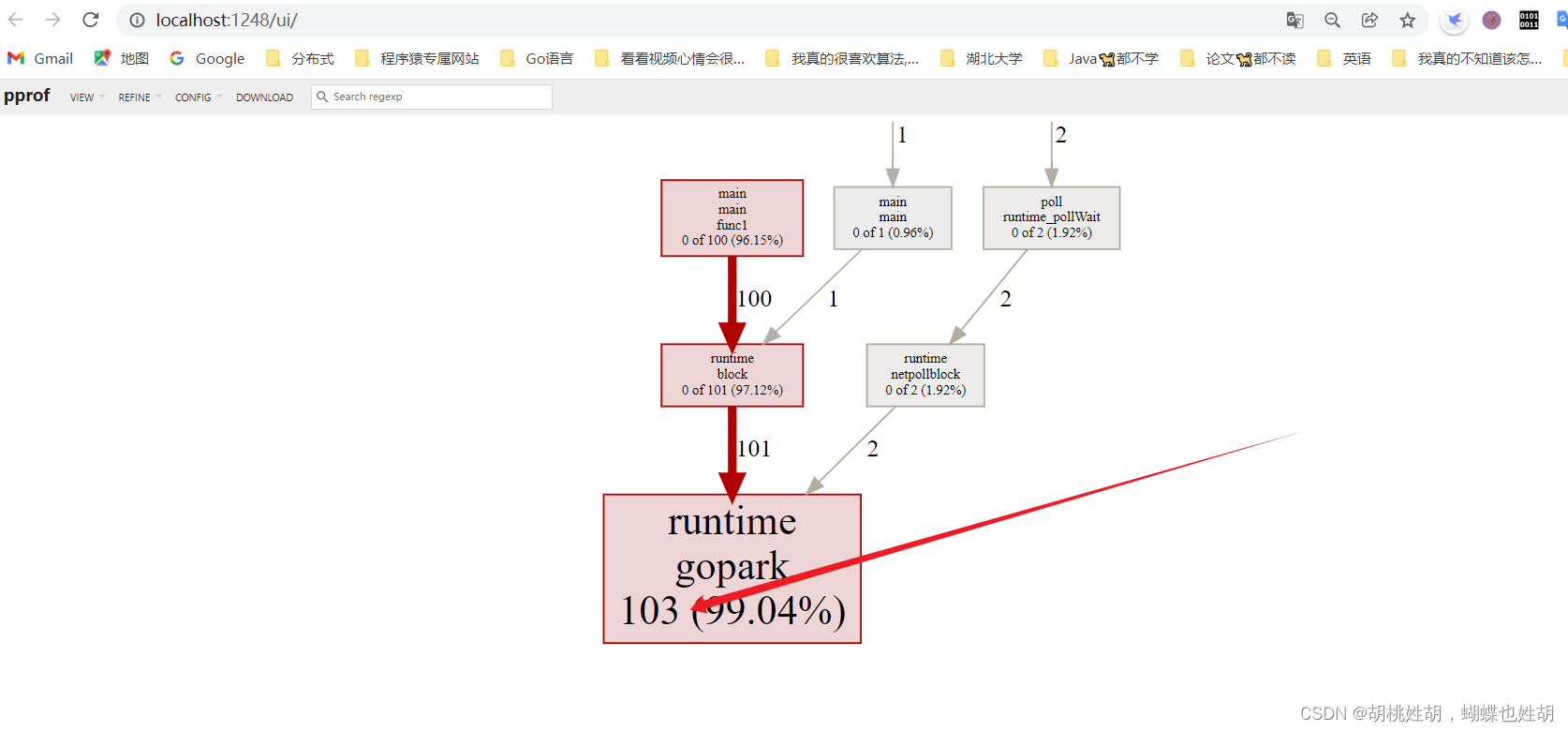Share this page icon

tap(1369, 20)
